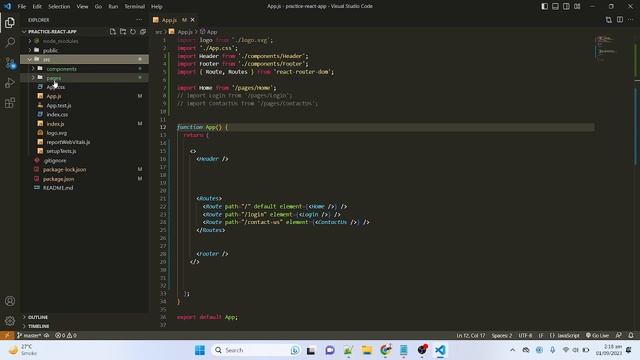Toggle the secondary side bar layout icon
The width and height of the screenshot is (640, 360).
tap(566, 6)
